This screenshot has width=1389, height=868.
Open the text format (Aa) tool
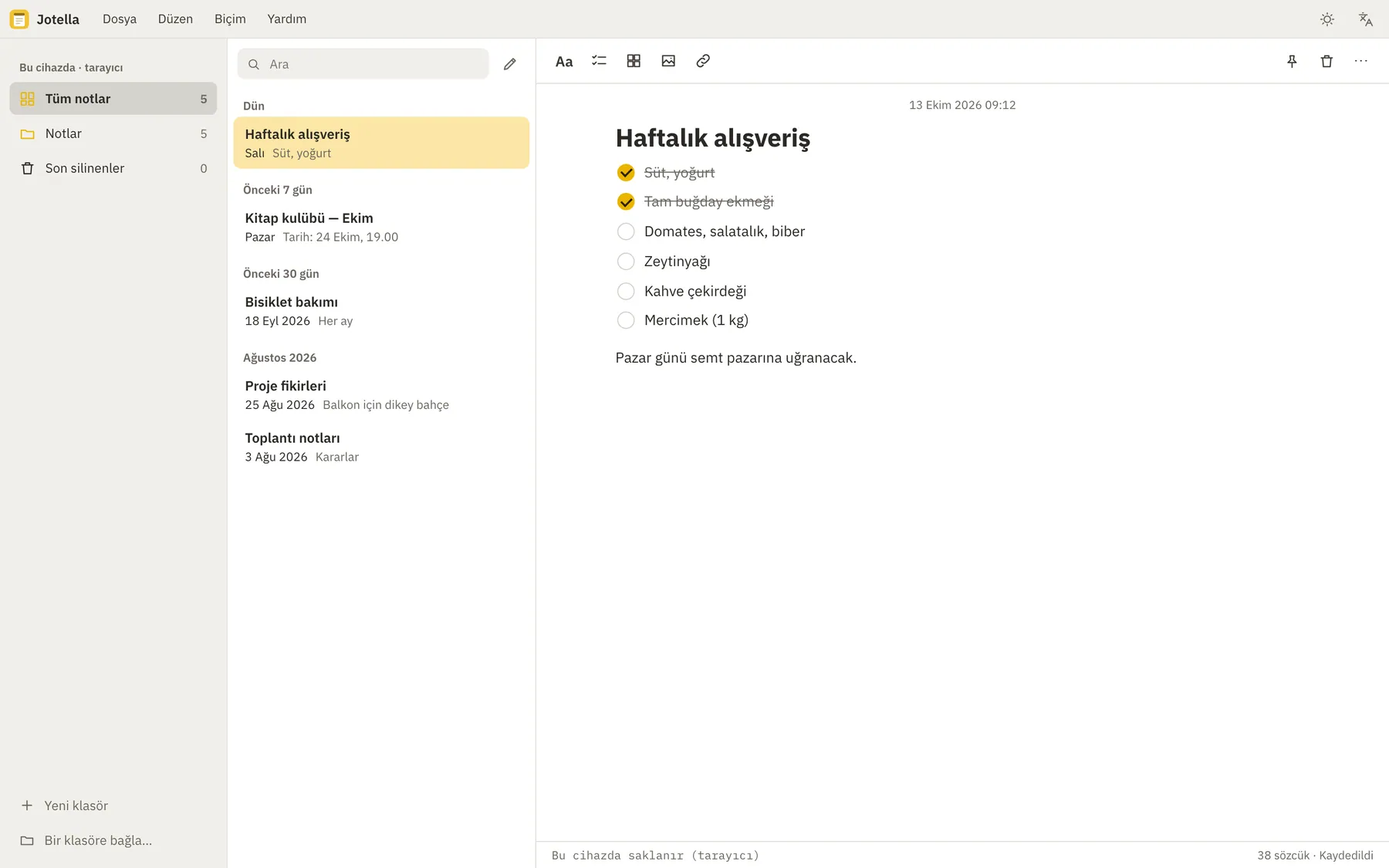click(564, 61)
